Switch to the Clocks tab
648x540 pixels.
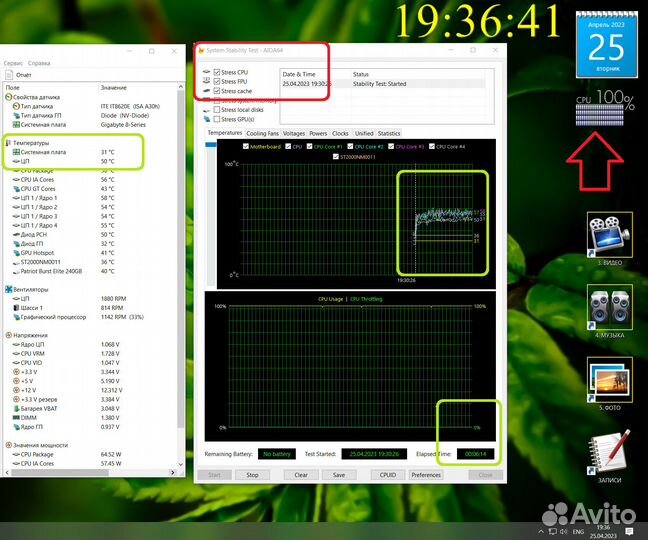pyautogui.click(x=340, y=133)
